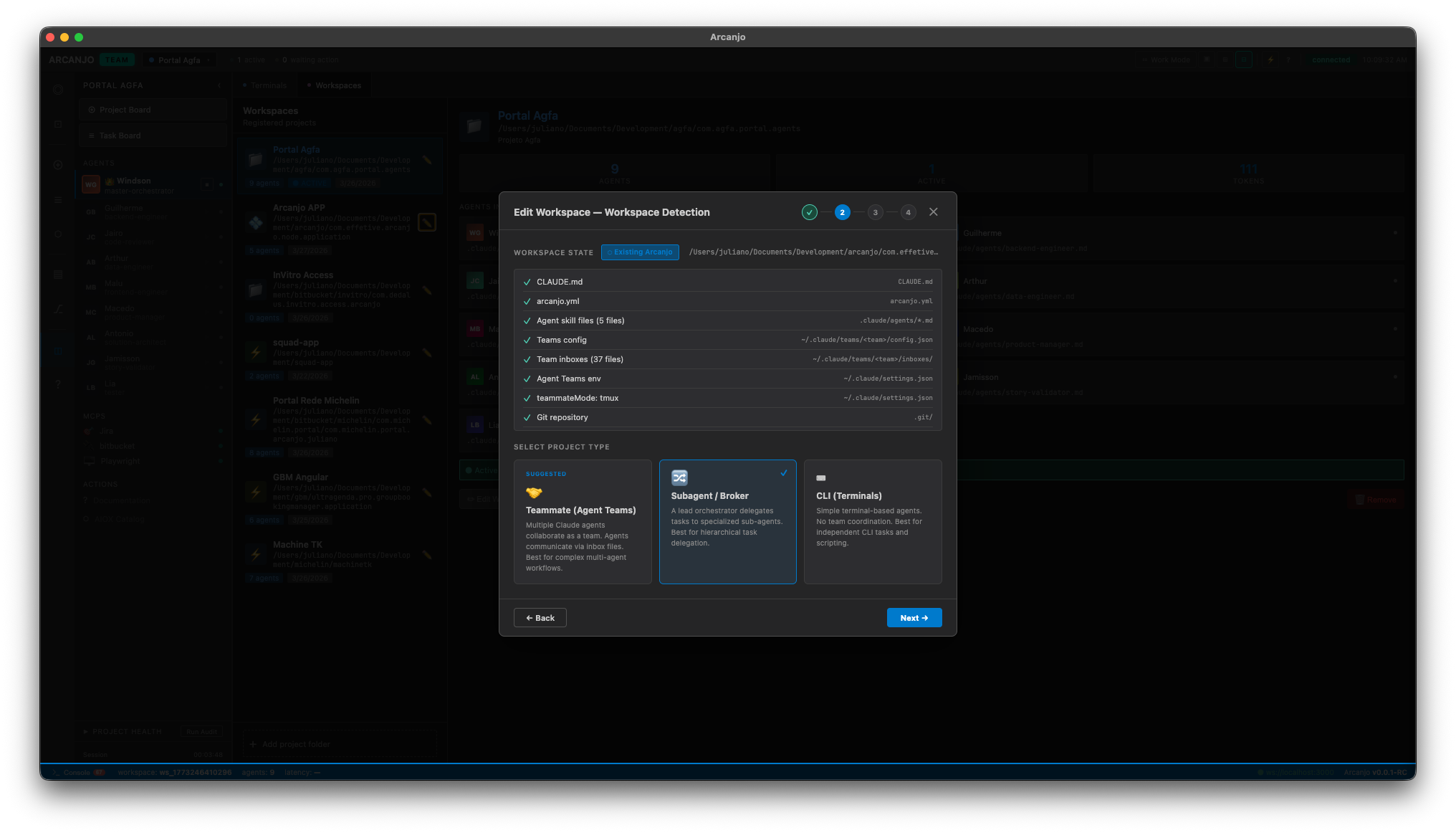Screen dimensions: 1456x833
Task: Click the Jira MCP icon in the sidebar
Action: (x=88, y=430)
